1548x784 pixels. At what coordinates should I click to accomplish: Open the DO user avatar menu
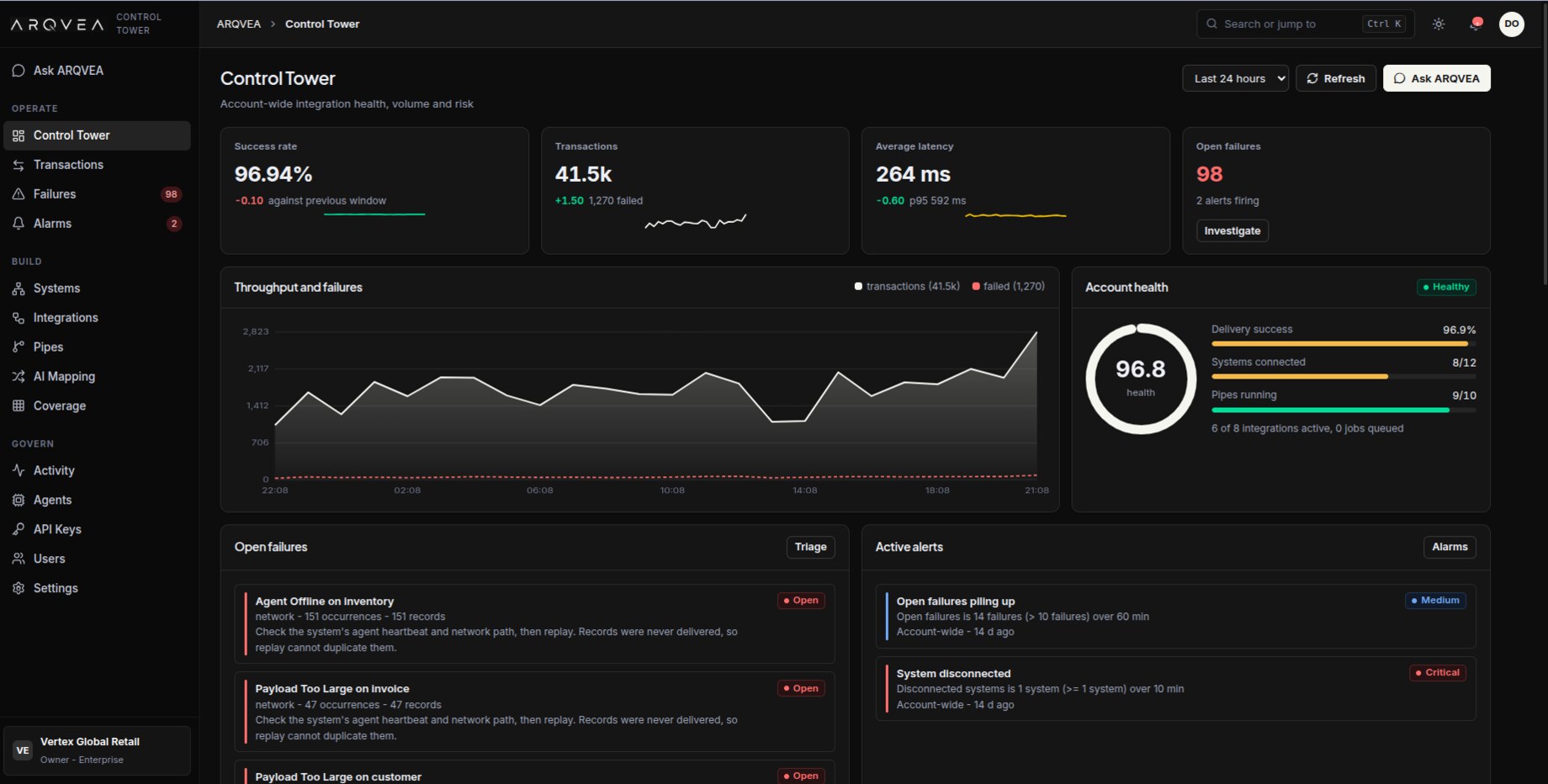[x=1512, y=24]
